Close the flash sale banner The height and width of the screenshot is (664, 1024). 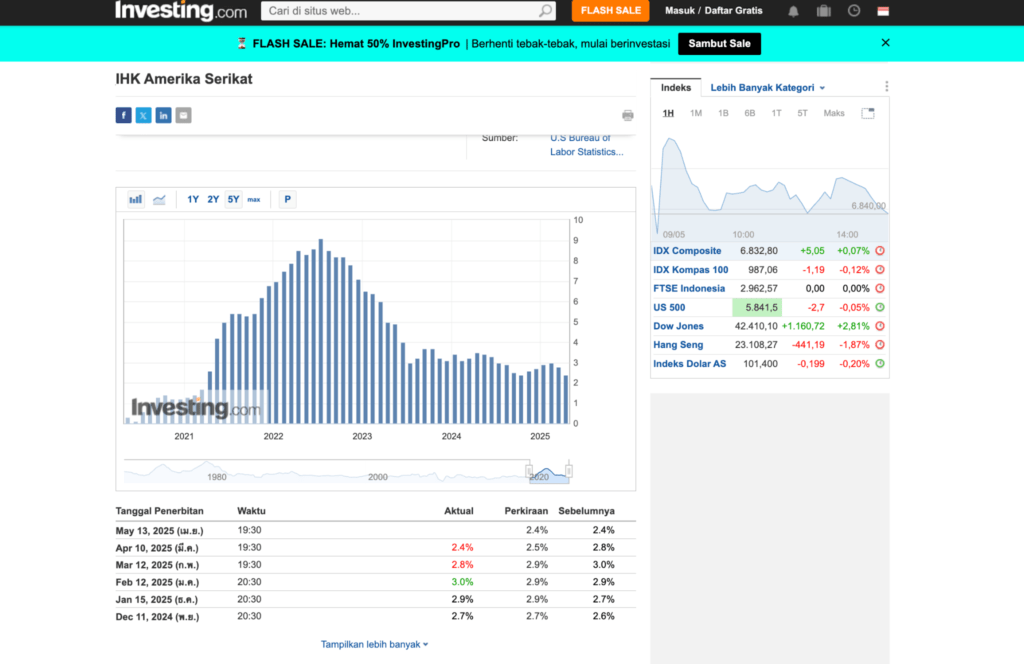coord(886,42)
